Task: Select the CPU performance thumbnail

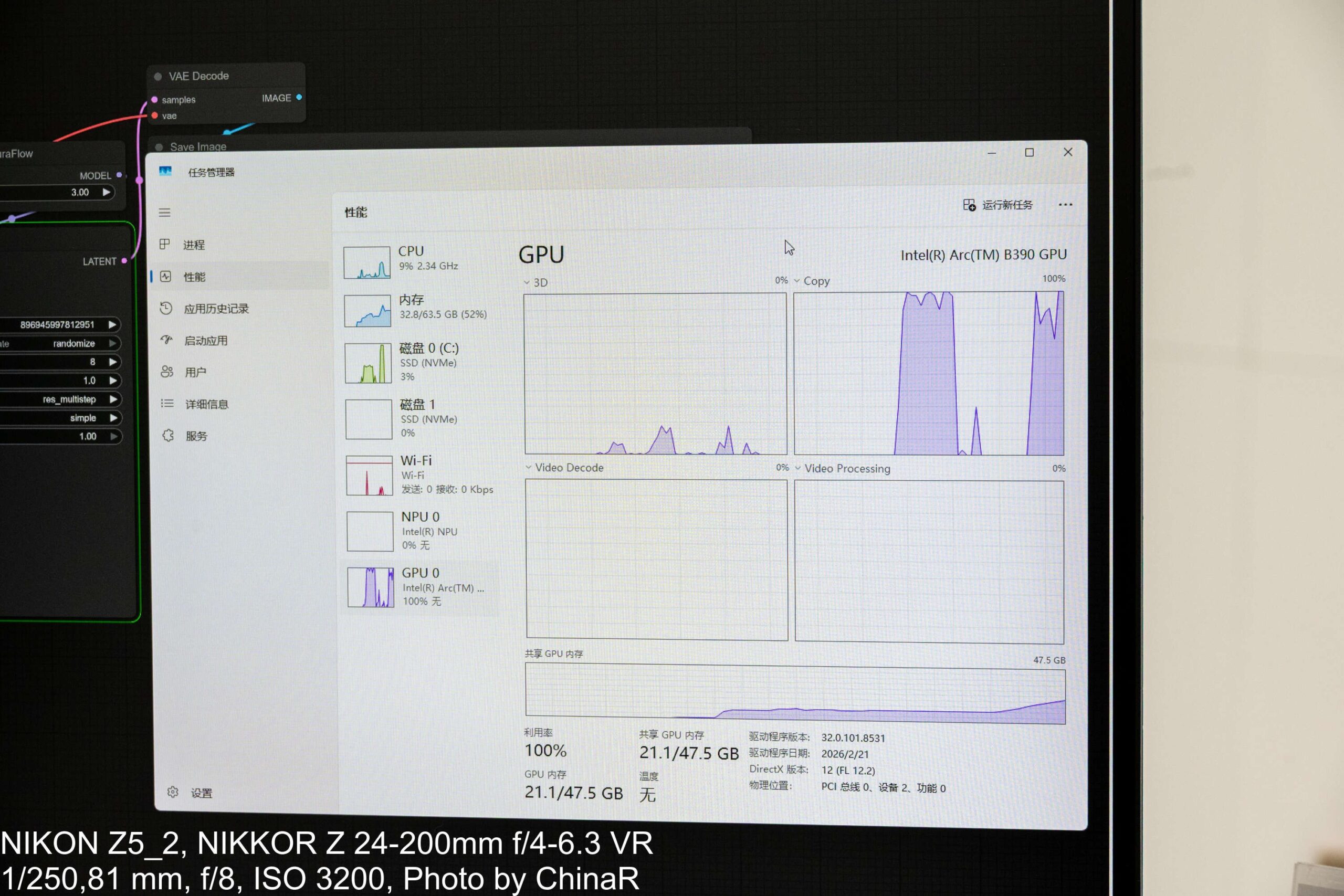Action: pos(367,262)
